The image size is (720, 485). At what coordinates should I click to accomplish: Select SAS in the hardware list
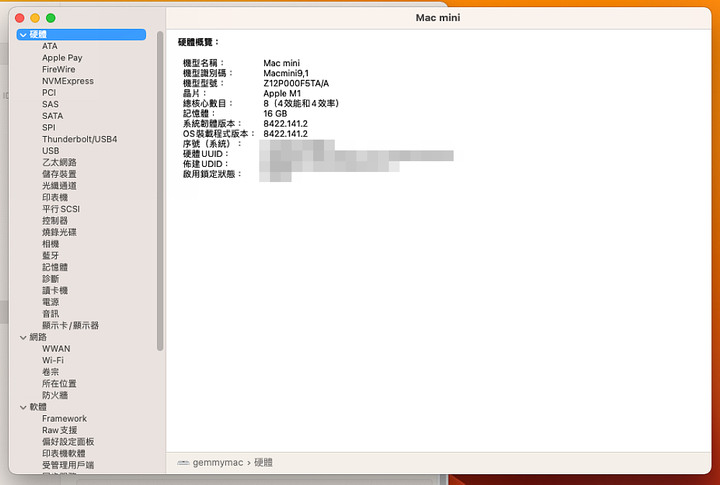coord(50,104)
